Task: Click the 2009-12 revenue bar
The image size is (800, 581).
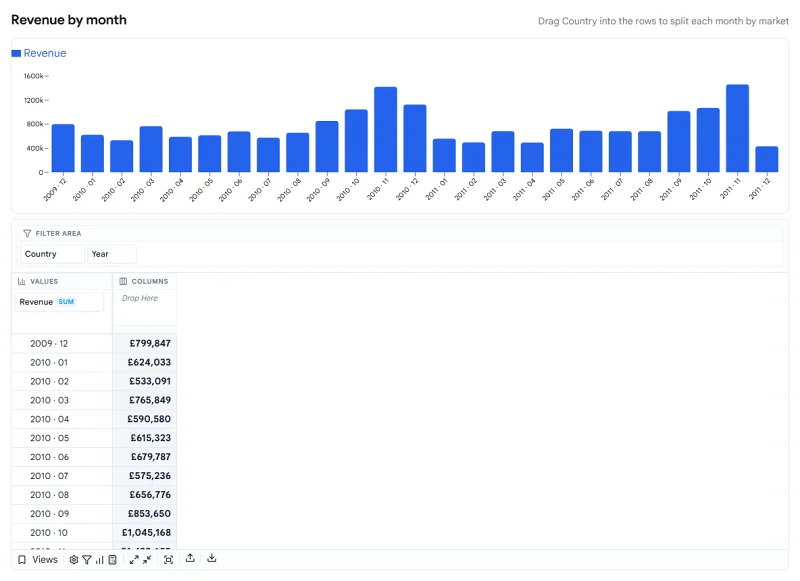Action: point(63,148)
